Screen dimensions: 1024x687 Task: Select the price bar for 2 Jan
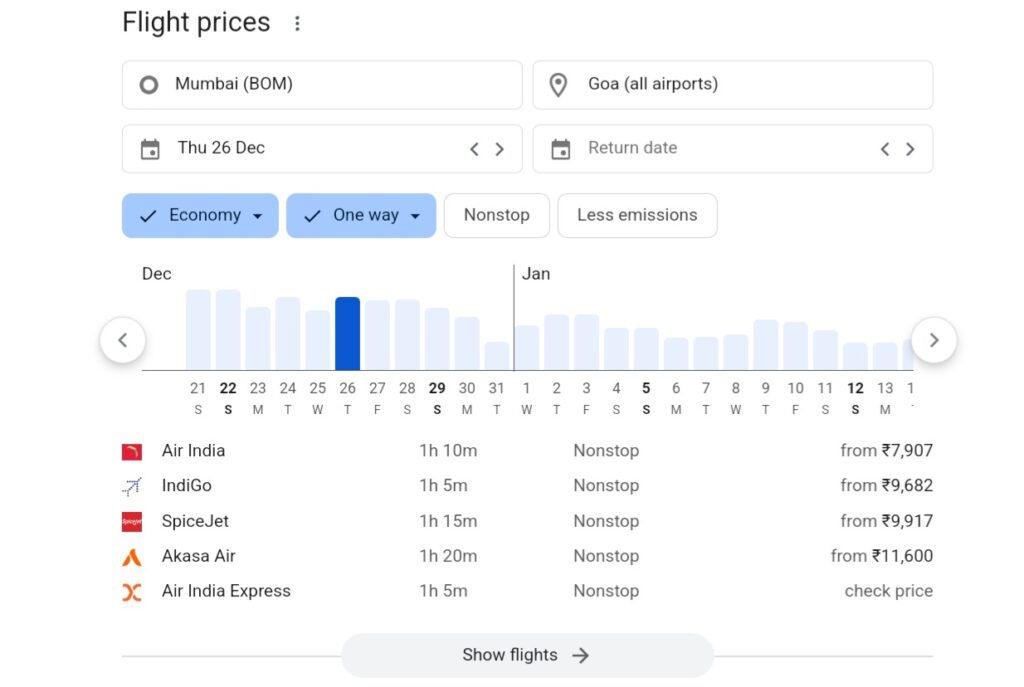click(556, 343)
